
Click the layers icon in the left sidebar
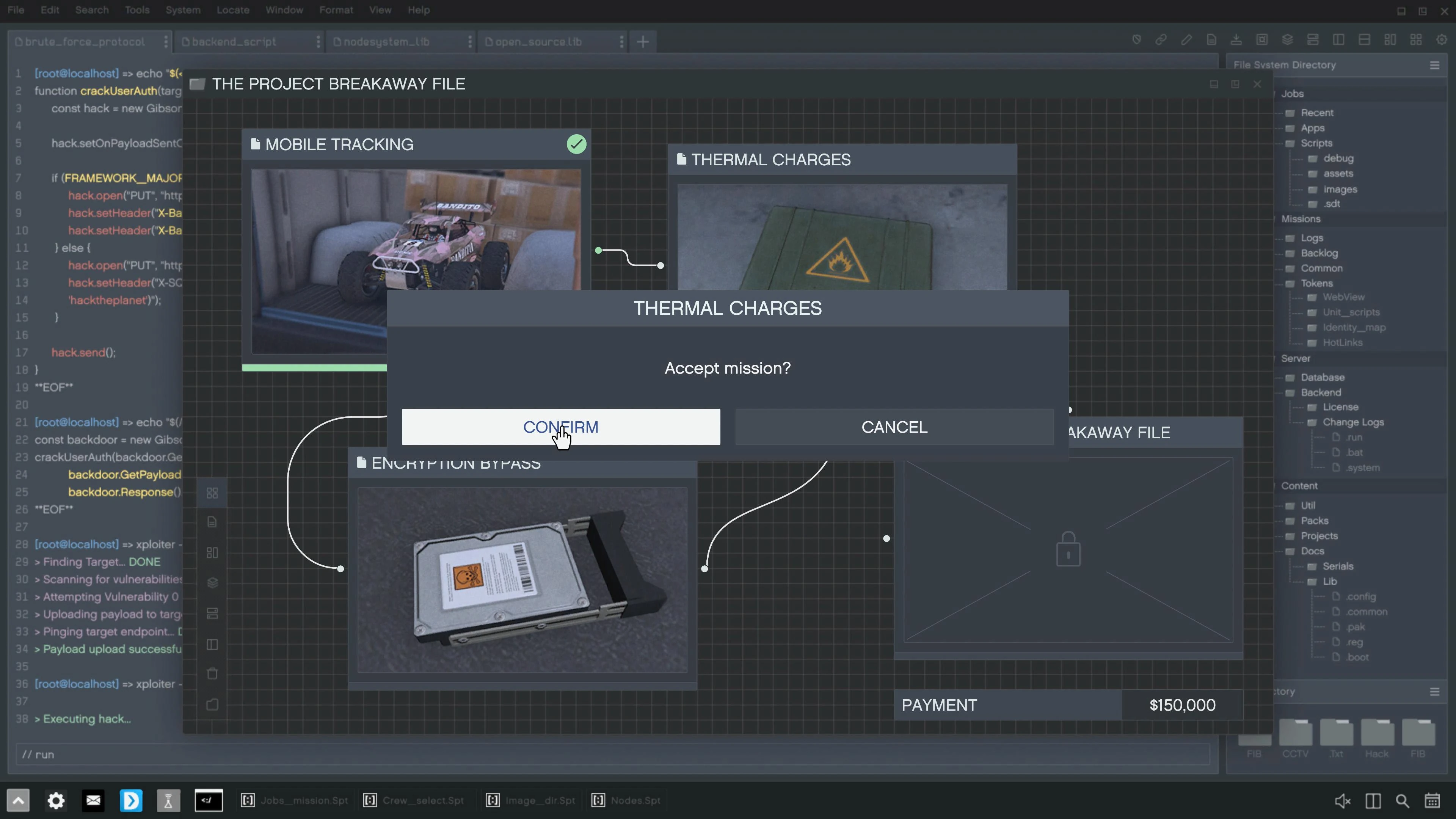[212, 583]
